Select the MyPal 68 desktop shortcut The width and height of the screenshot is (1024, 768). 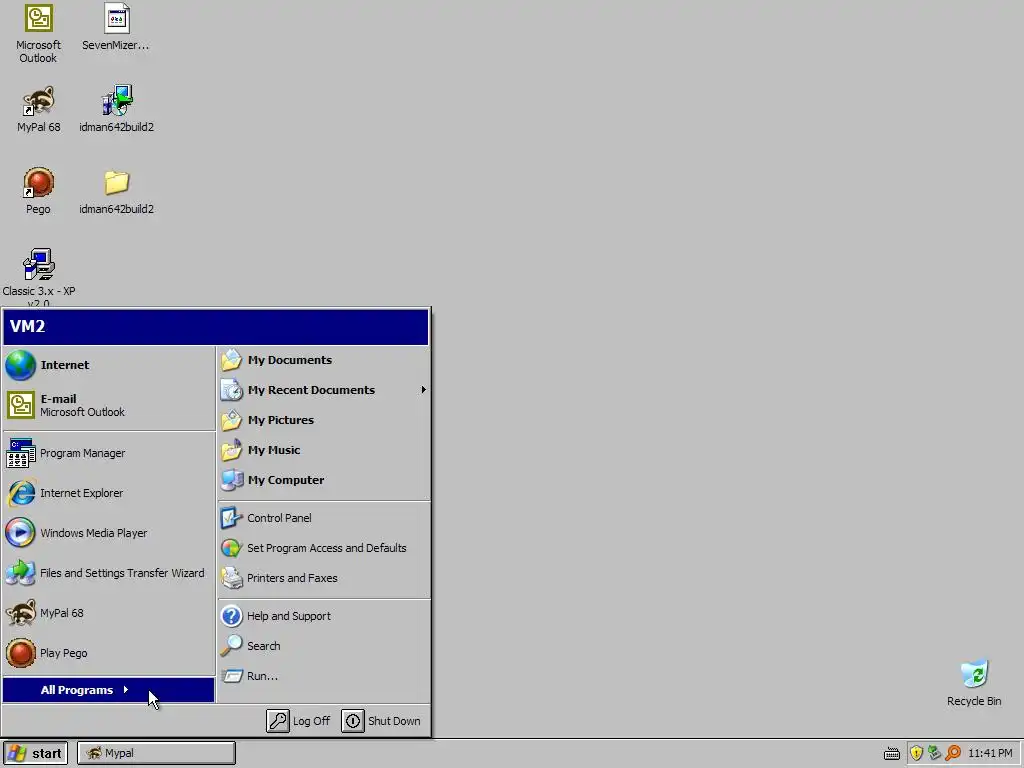click(x=38, y=109)
